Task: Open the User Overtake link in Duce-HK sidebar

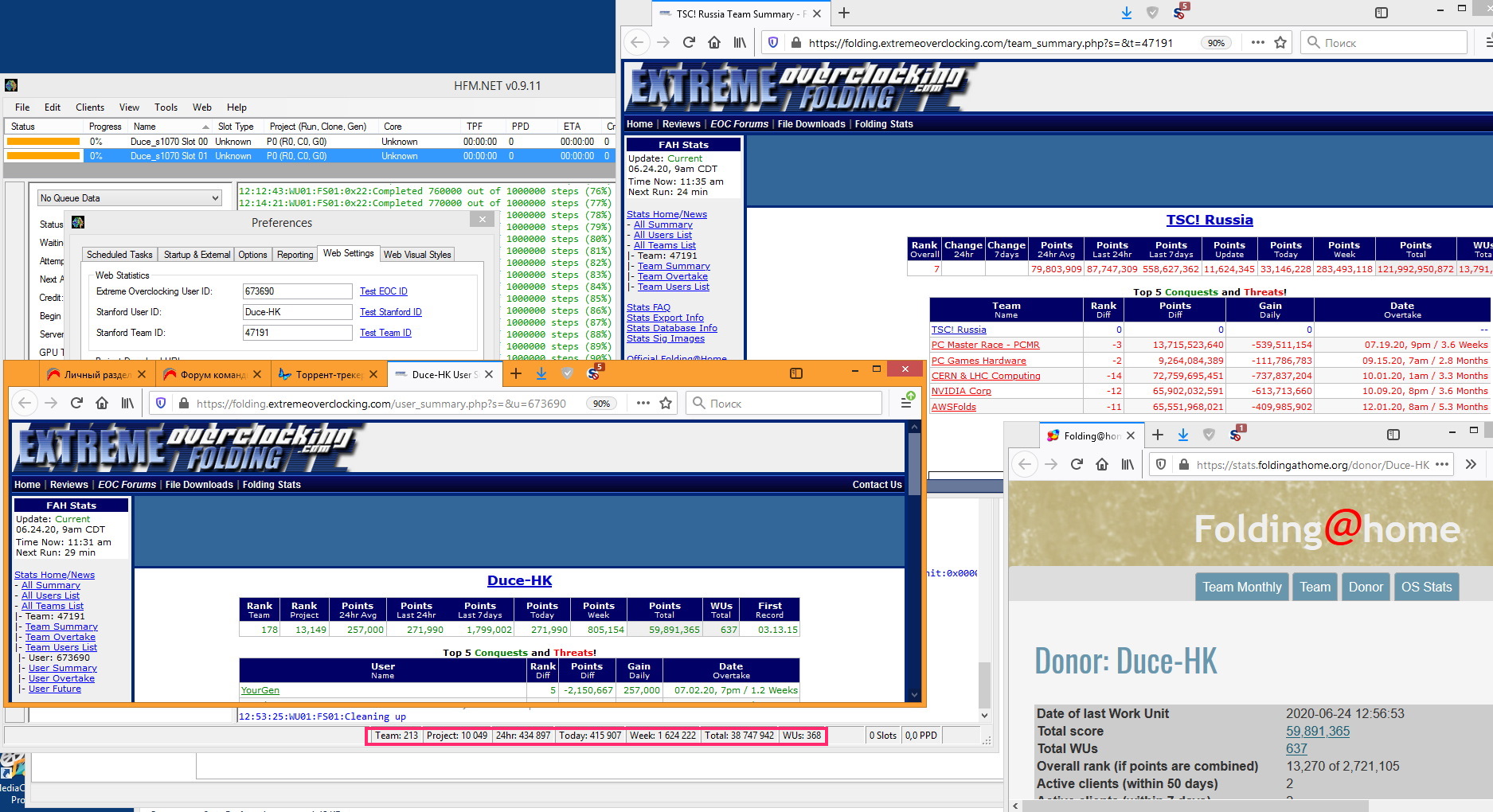Action: [x=61, y=678]
